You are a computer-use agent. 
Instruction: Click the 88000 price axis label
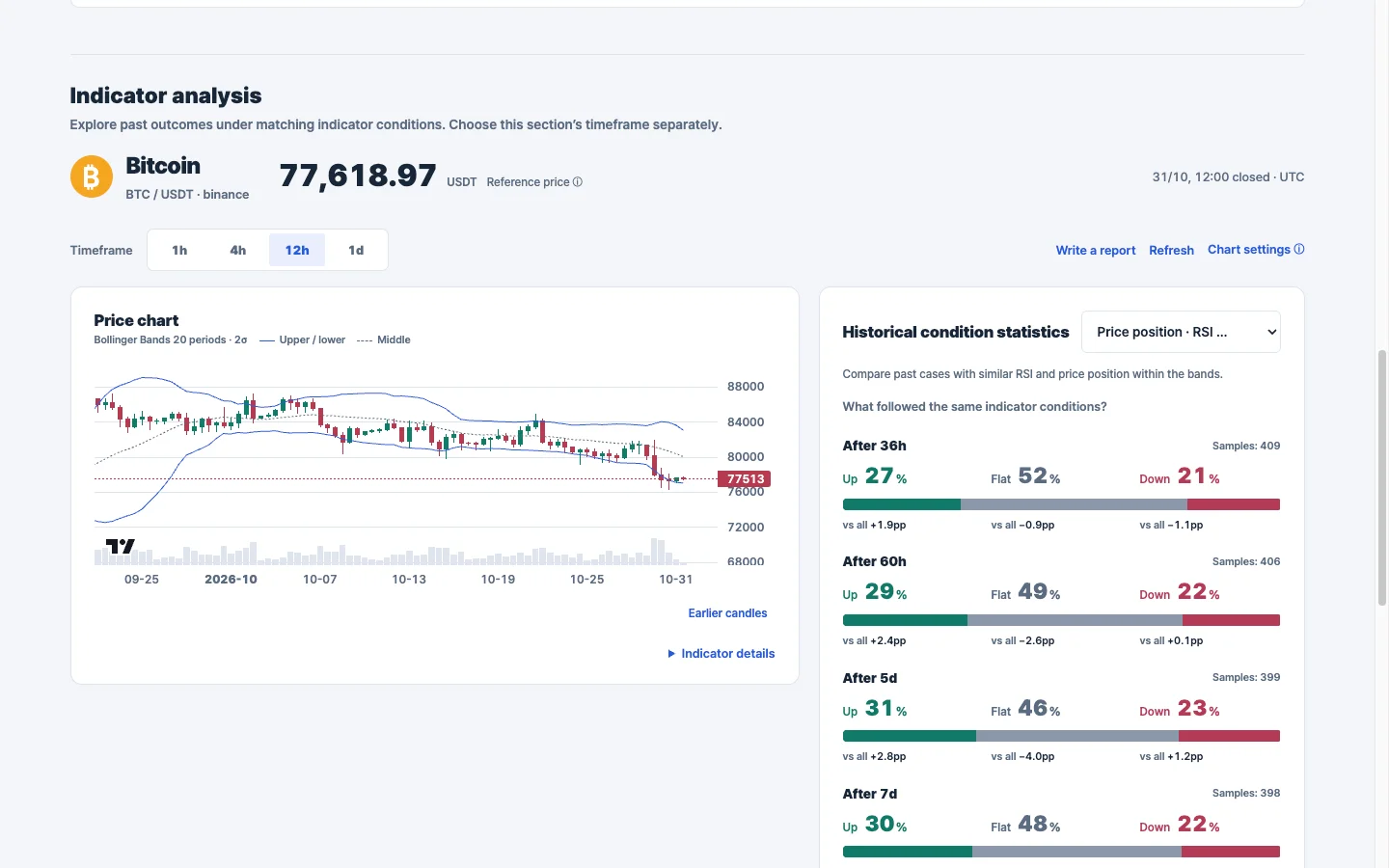746,387
